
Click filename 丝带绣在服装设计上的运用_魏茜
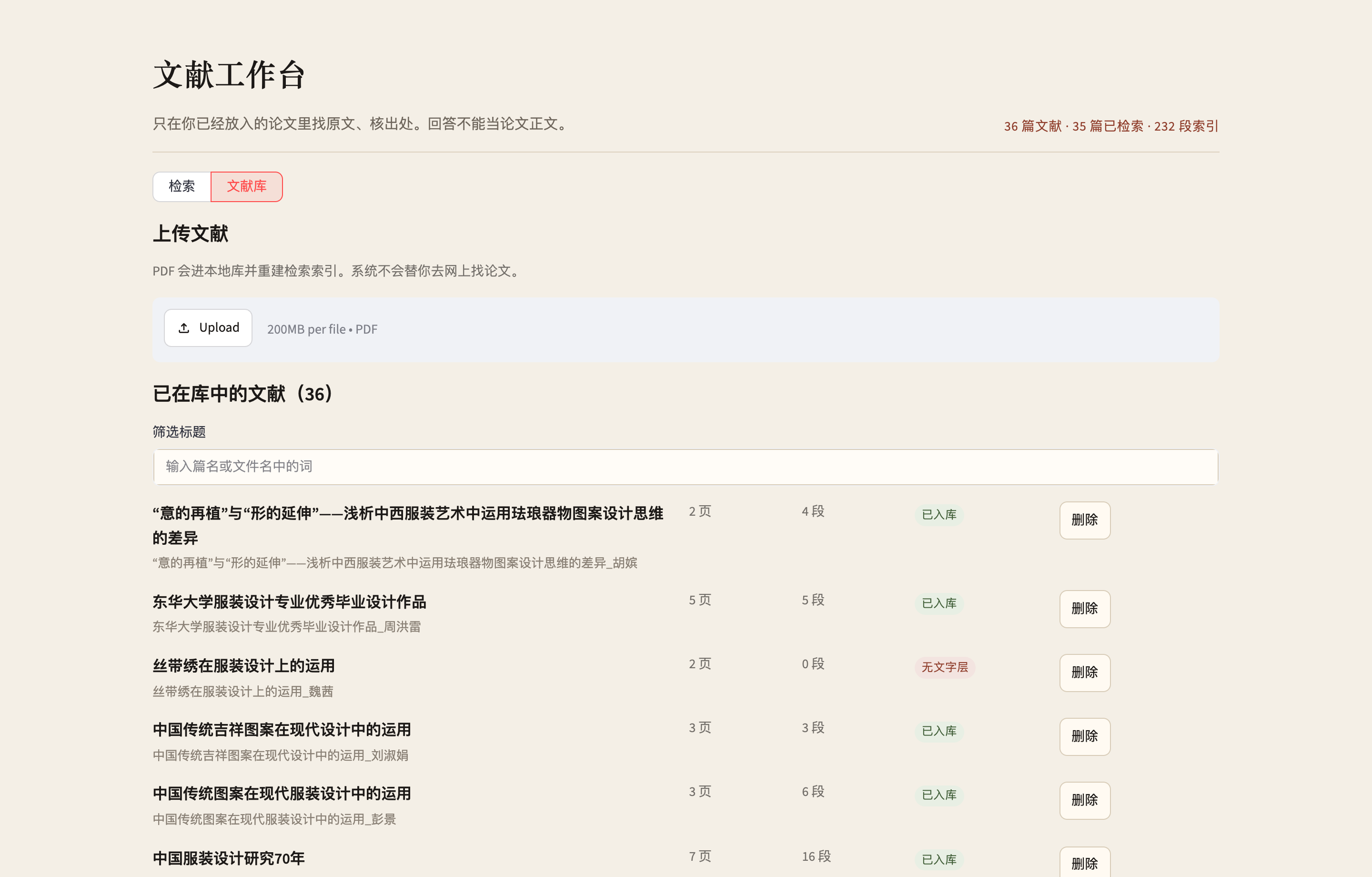[x=243, y=692]
